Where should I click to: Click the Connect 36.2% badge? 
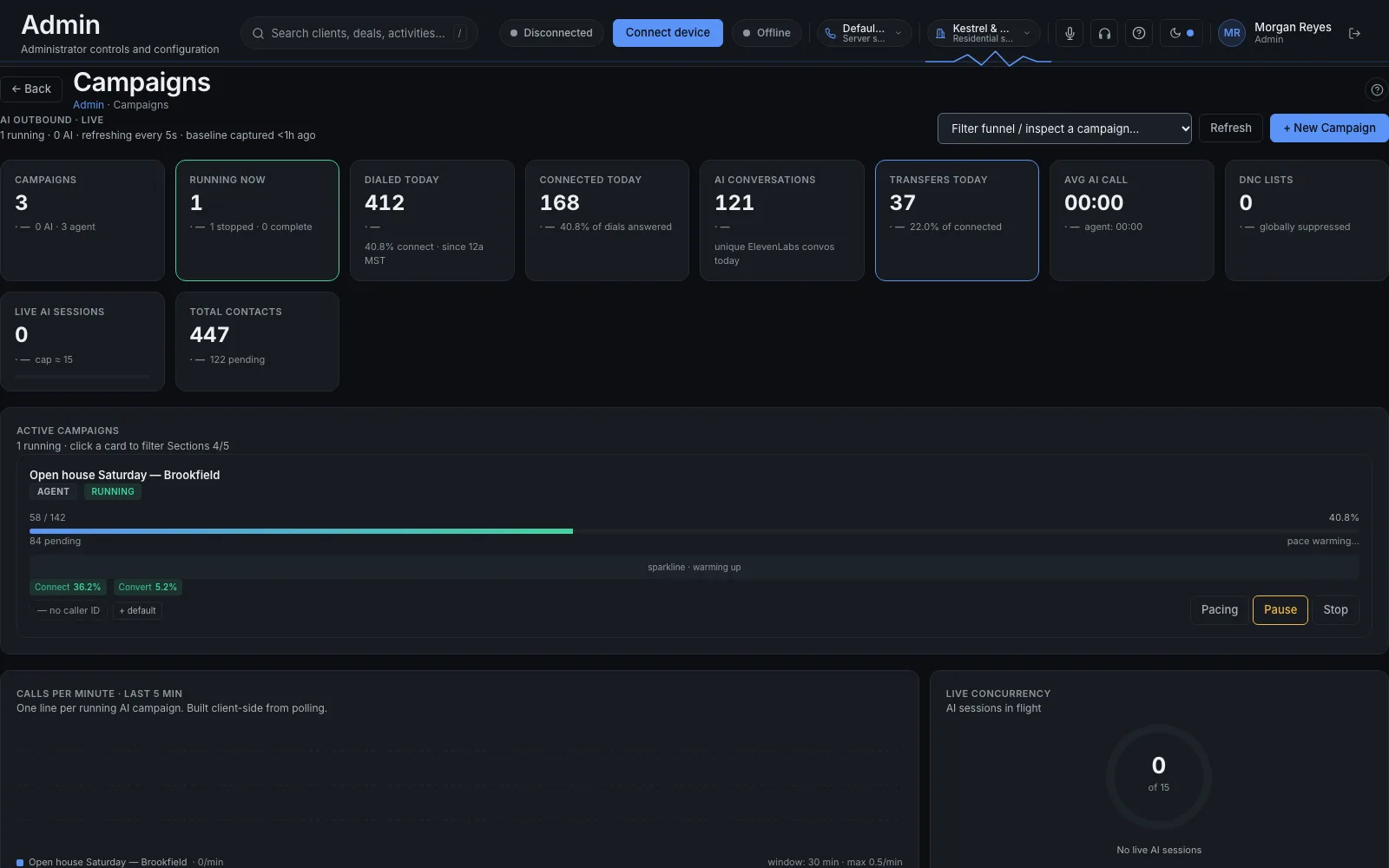tap(68, 587)
